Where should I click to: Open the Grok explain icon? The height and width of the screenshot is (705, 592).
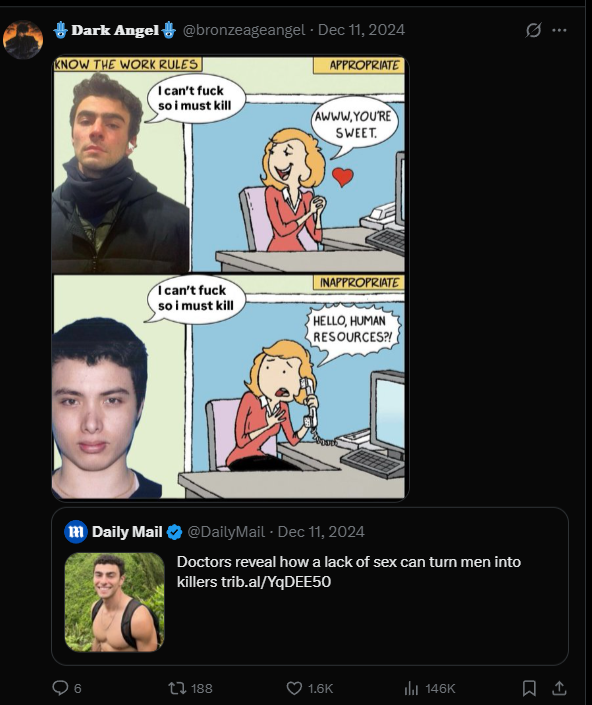[x=533, y=30]
